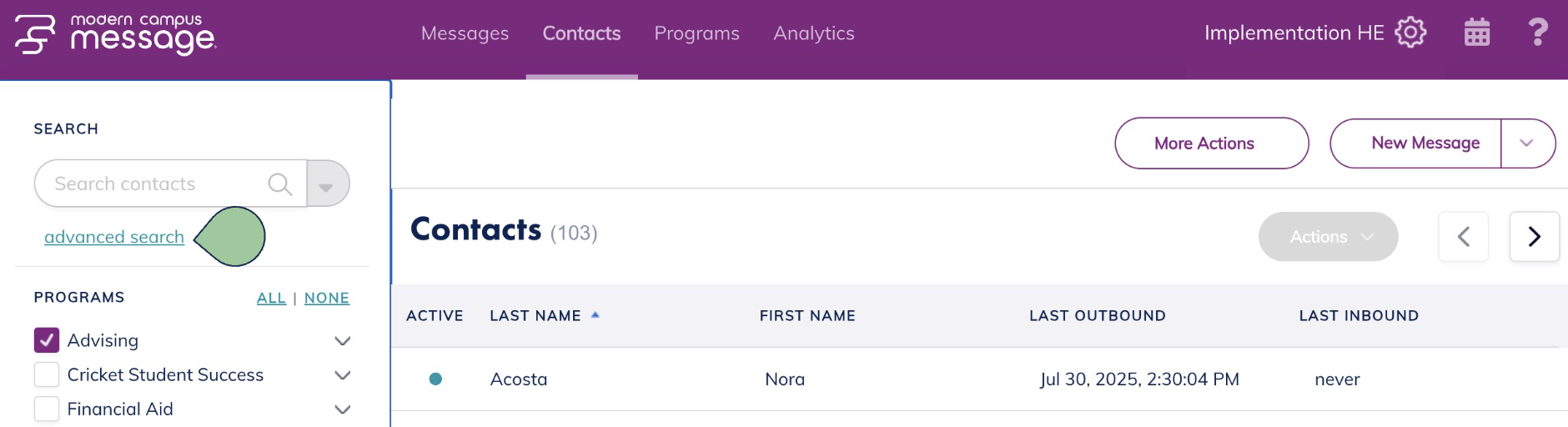Screen dimensions: 1568x427
Task: Click the question mark help icon
Action: (x=1537, y=33)
